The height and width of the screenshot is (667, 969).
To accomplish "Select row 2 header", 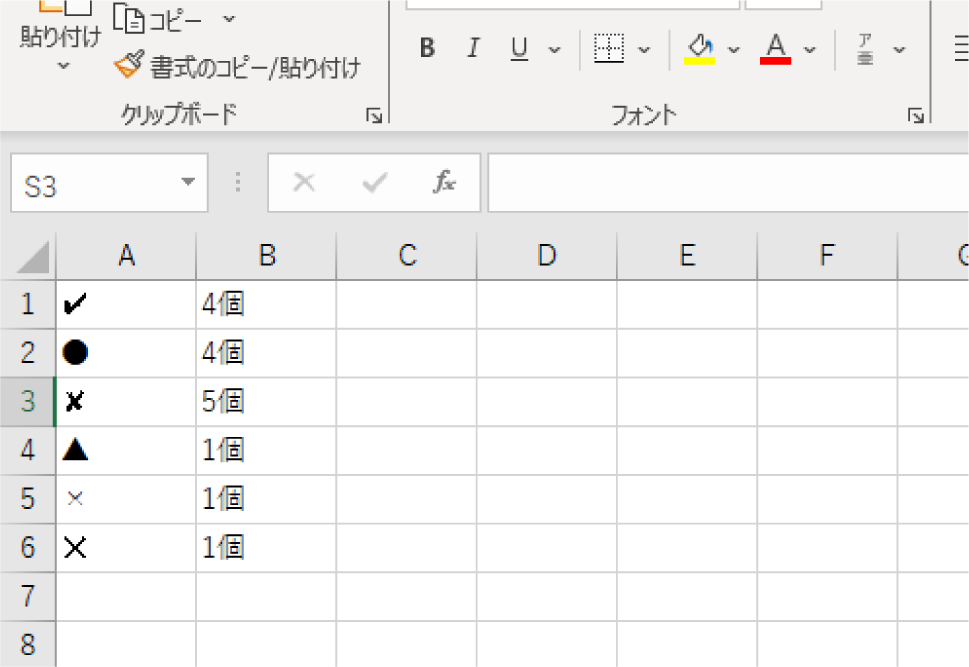I will pos(28,353).
